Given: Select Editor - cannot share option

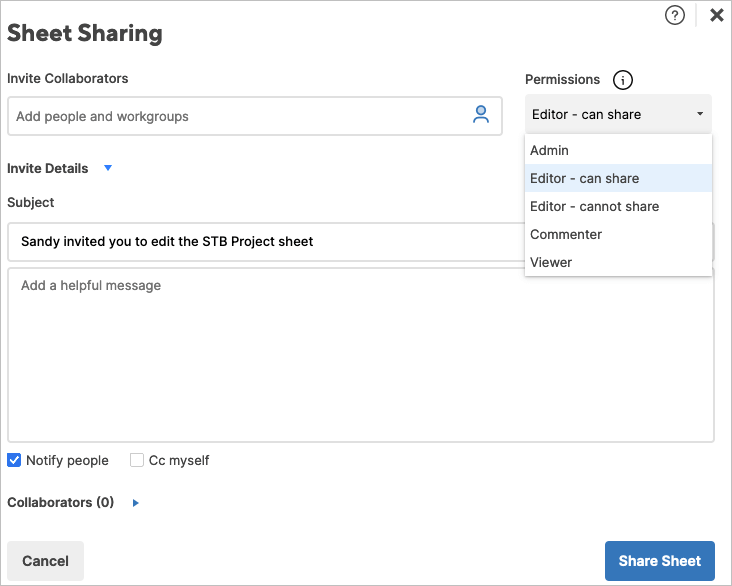Looking at the screenshot, I should tap(595, 206).
